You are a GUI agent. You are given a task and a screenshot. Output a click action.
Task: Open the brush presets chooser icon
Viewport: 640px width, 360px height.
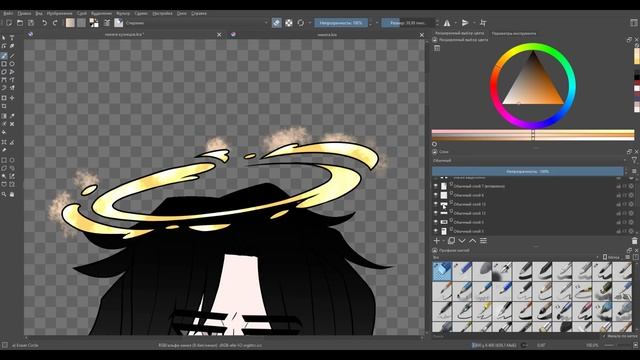118,23
